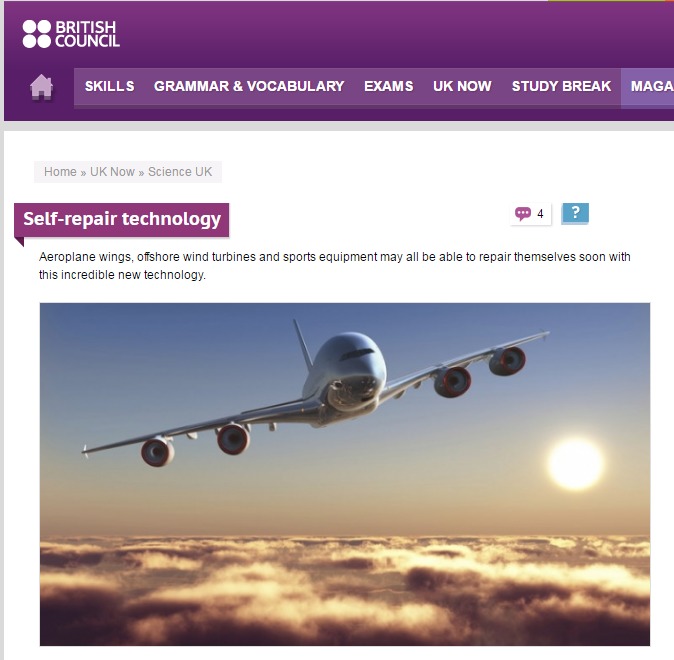
Task: Go to UK Now section
Action: click(462, 86)
